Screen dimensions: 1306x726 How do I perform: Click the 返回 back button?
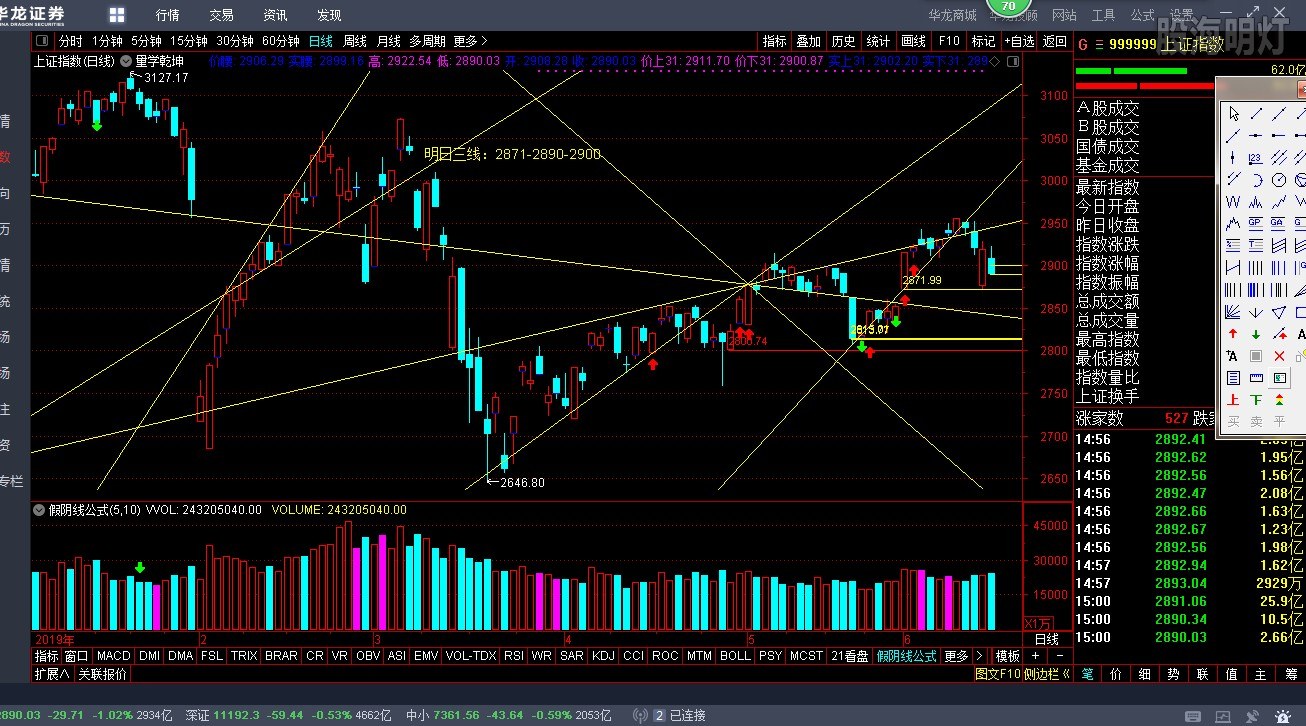click(x=1055, y=41)
